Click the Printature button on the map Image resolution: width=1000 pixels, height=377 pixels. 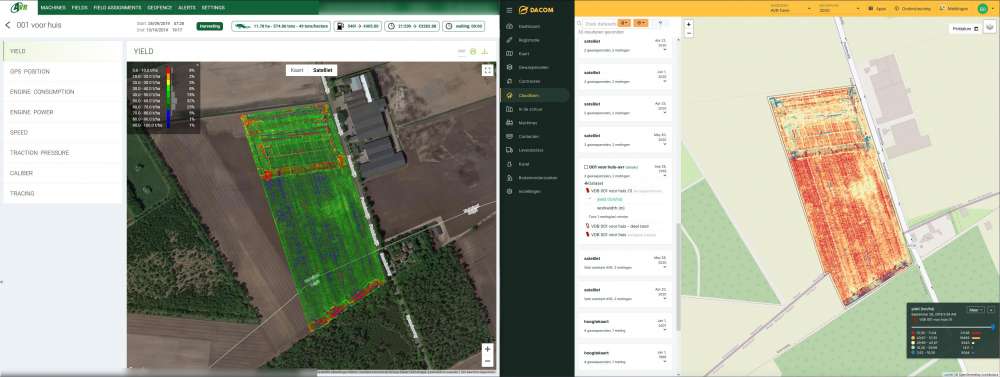(965, 29)
